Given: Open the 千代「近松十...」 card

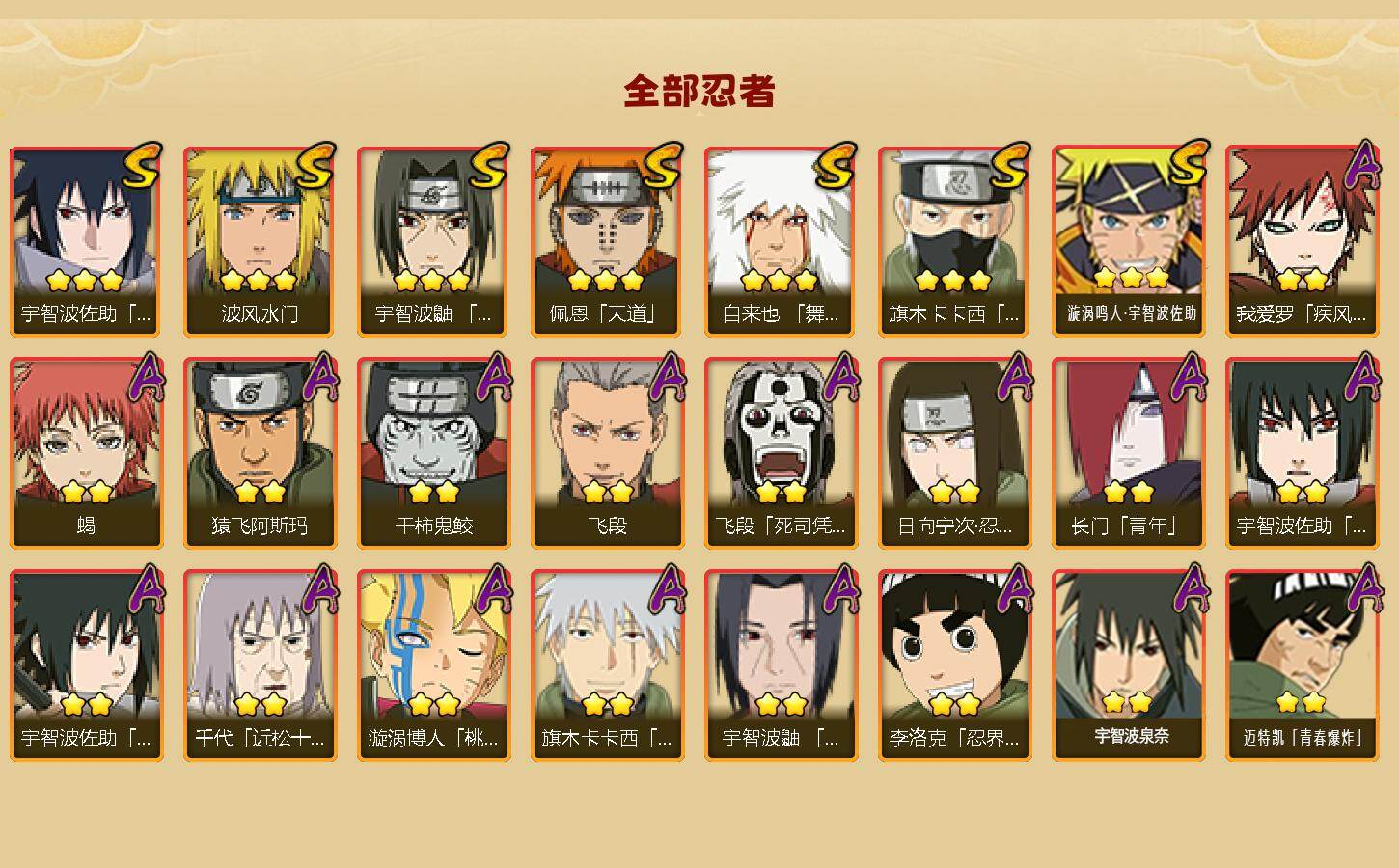Looking at the screenshot, I should coord(260,665).
